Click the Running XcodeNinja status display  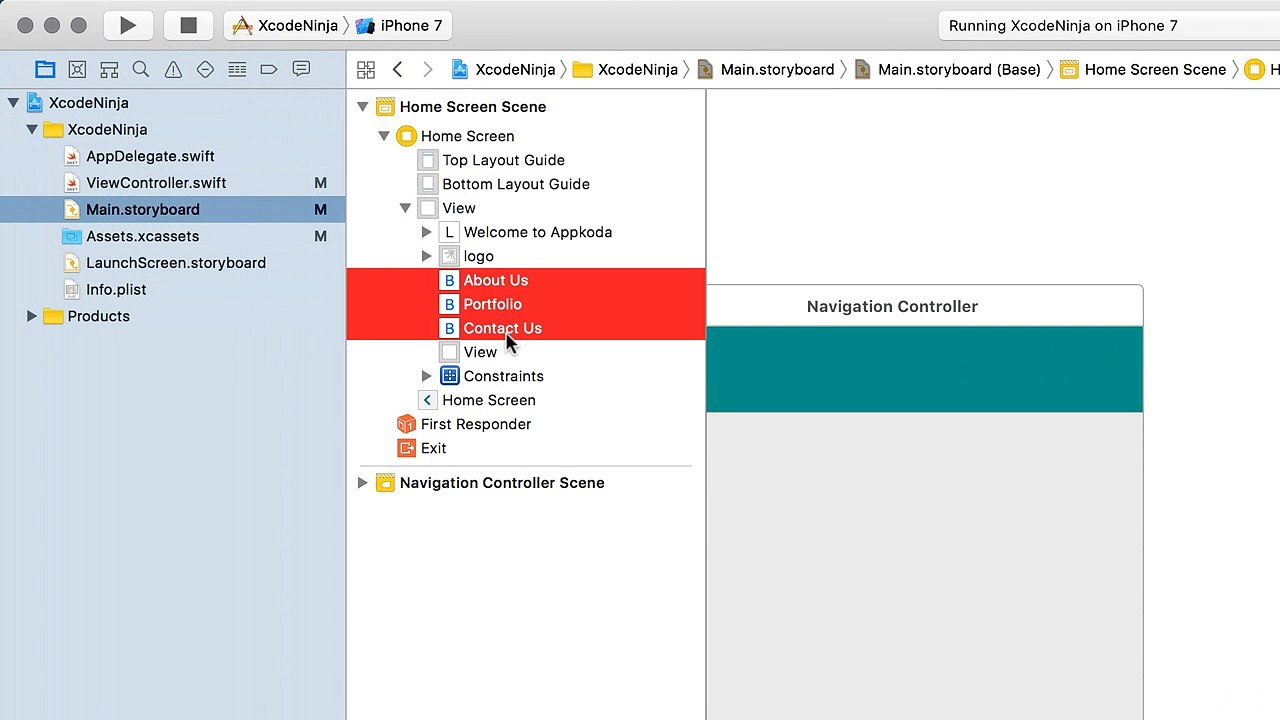pos(1109,26)
